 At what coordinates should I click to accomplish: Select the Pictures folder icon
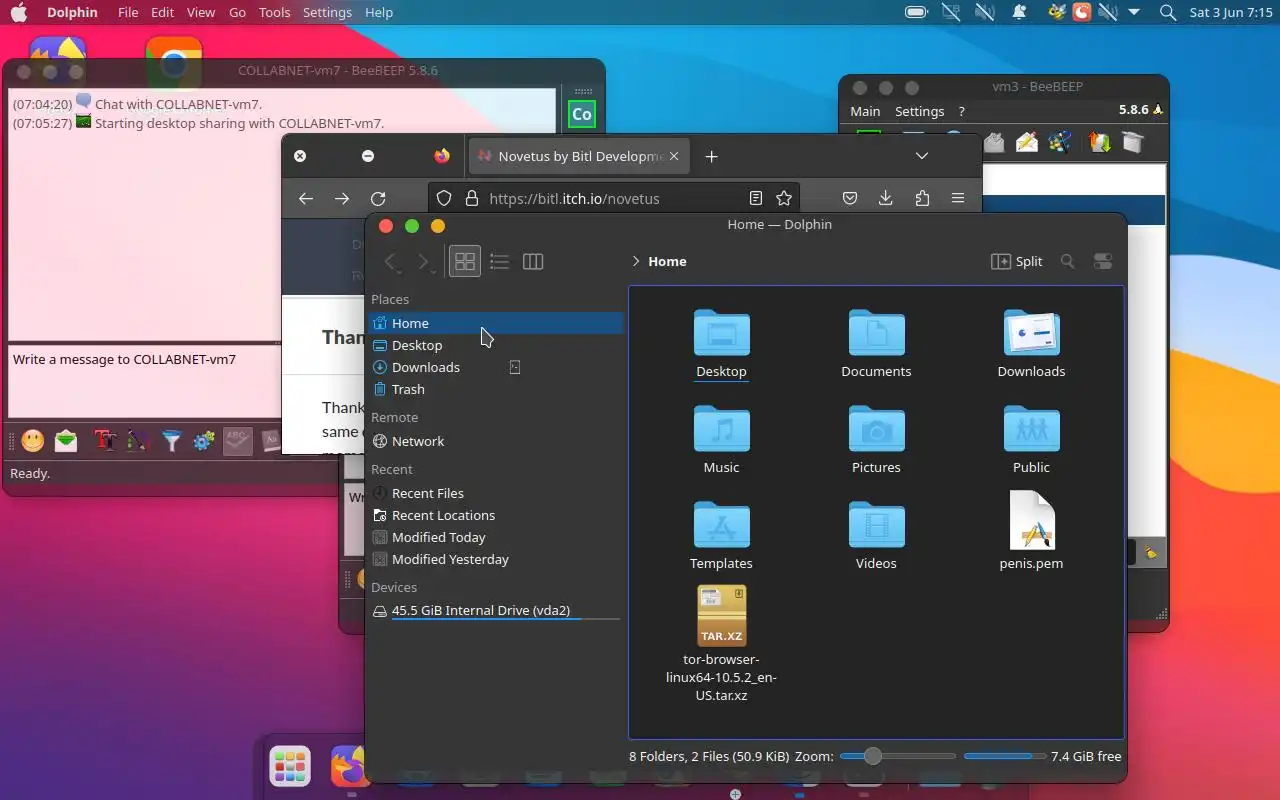click(x=876, y=428)
